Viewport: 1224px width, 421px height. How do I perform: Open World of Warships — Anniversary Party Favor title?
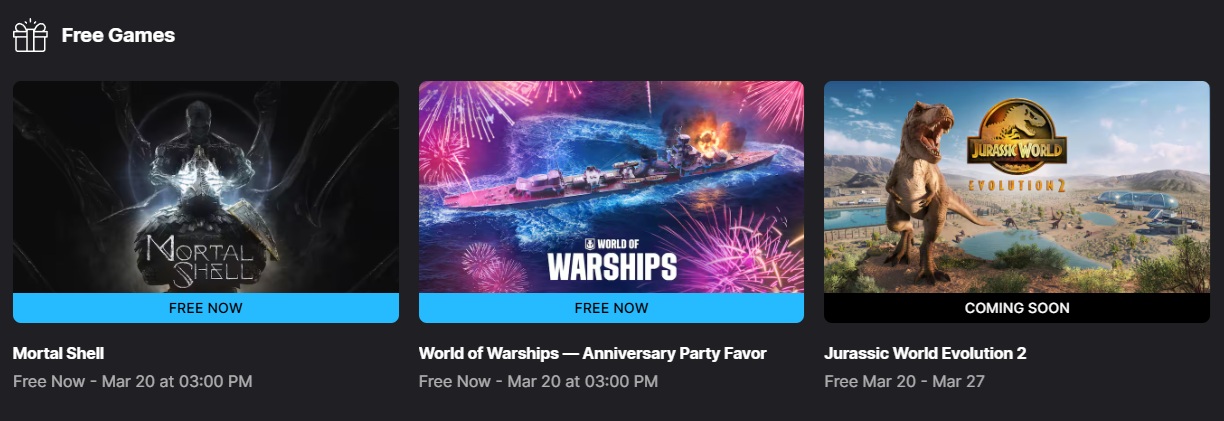(x=593, y=353)
